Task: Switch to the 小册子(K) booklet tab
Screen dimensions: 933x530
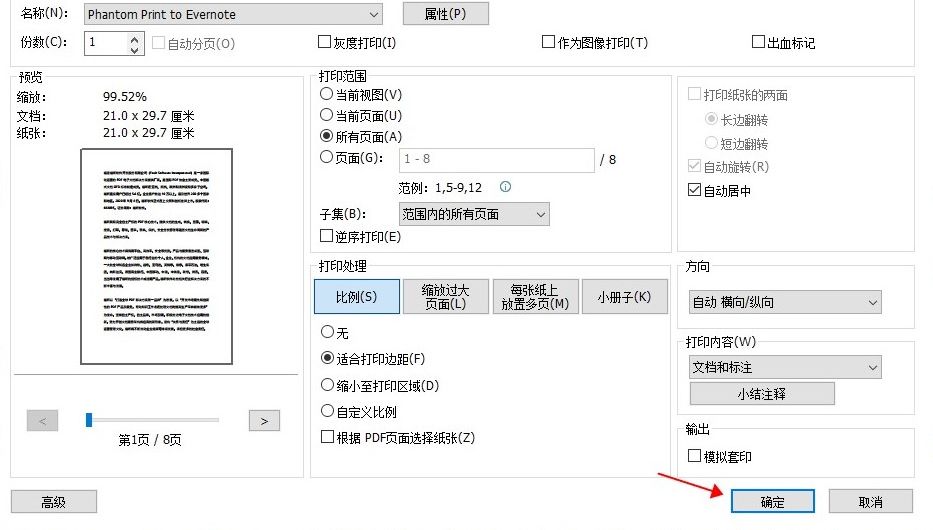Action: coord(624,296)
